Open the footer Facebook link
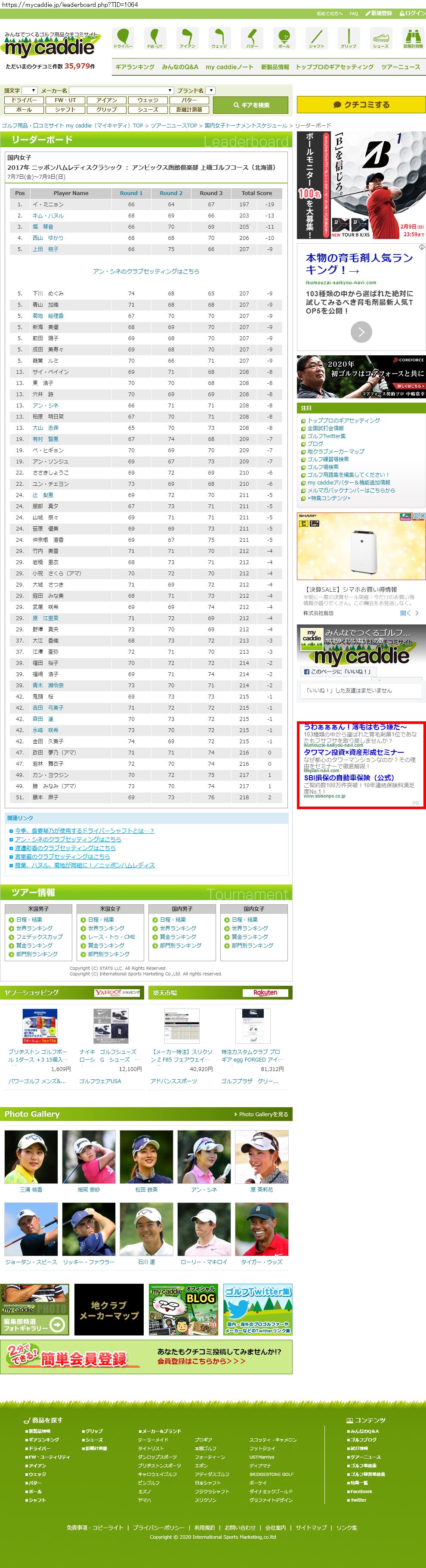Screen dimensions: 426x1568 click(x=360, y=1491)
